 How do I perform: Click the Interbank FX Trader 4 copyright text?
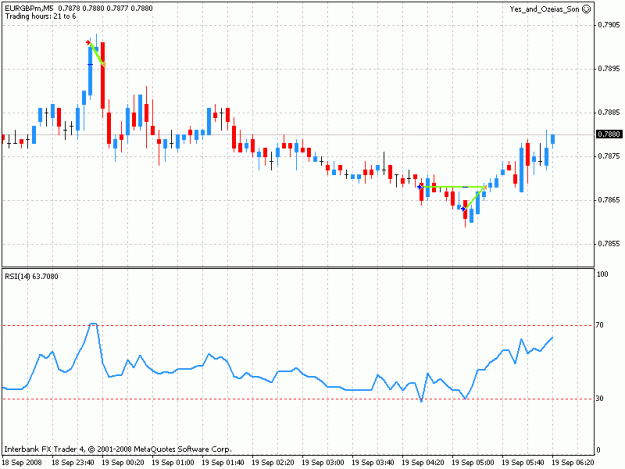tap(118, 449)
